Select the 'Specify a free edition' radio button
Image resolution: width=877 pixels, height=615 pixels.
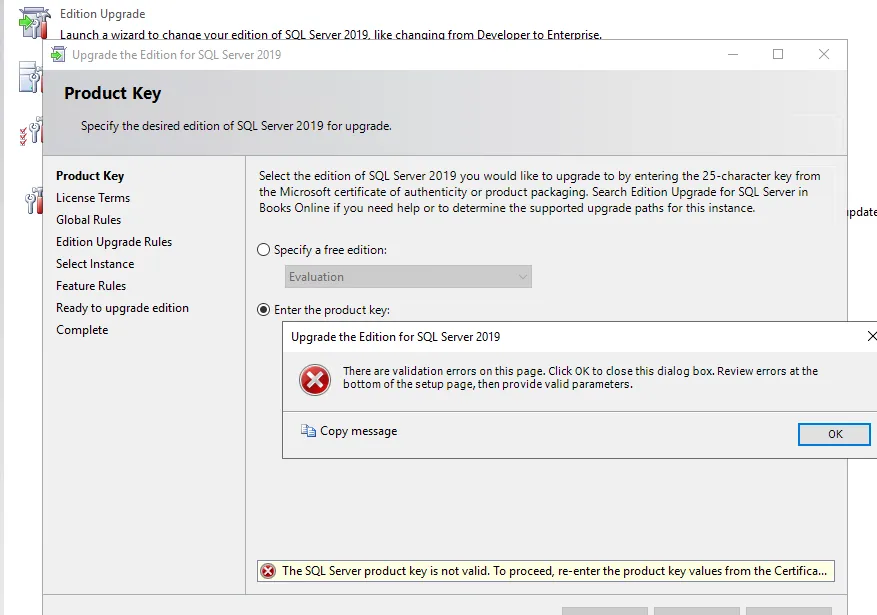coord(264,250)
